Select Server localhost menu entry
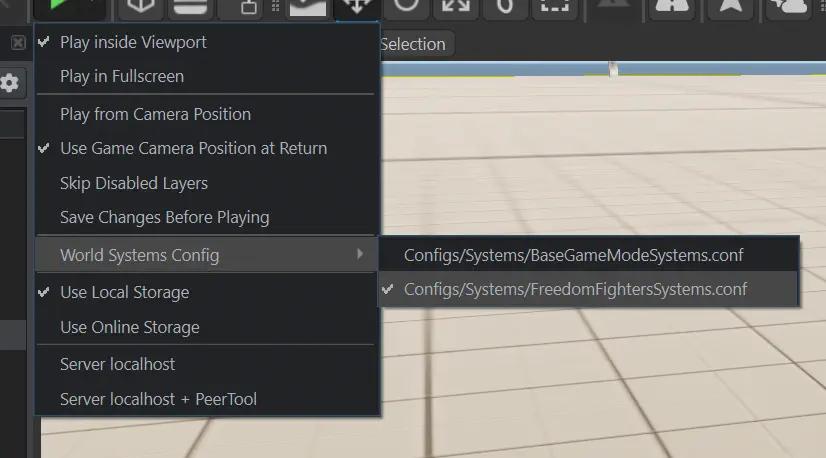Image resolution: width=826 pixels, height=458 pixels. pos(208,364)
